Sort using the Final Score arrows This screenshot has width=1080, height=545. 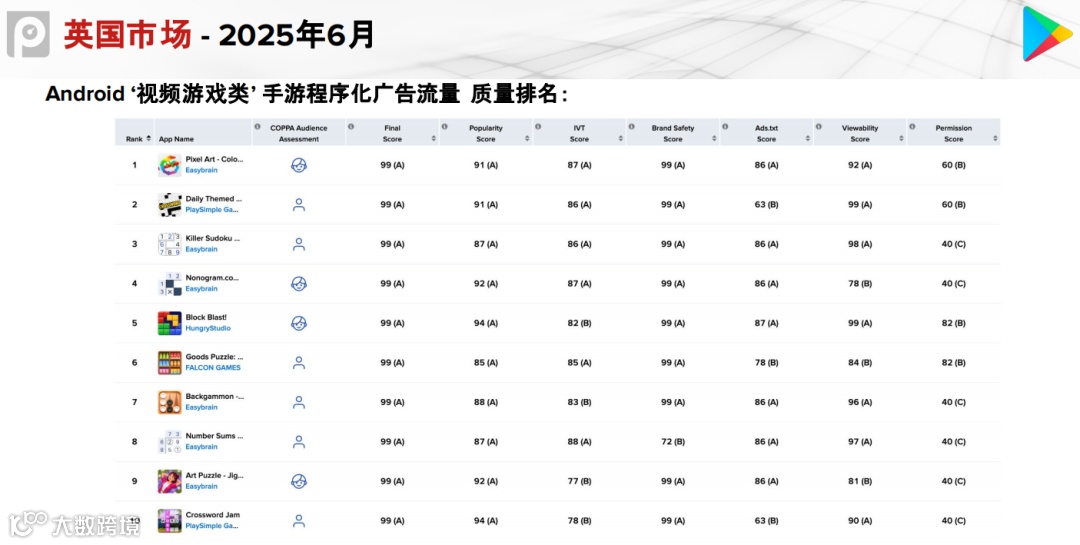(x=433, y=138)
